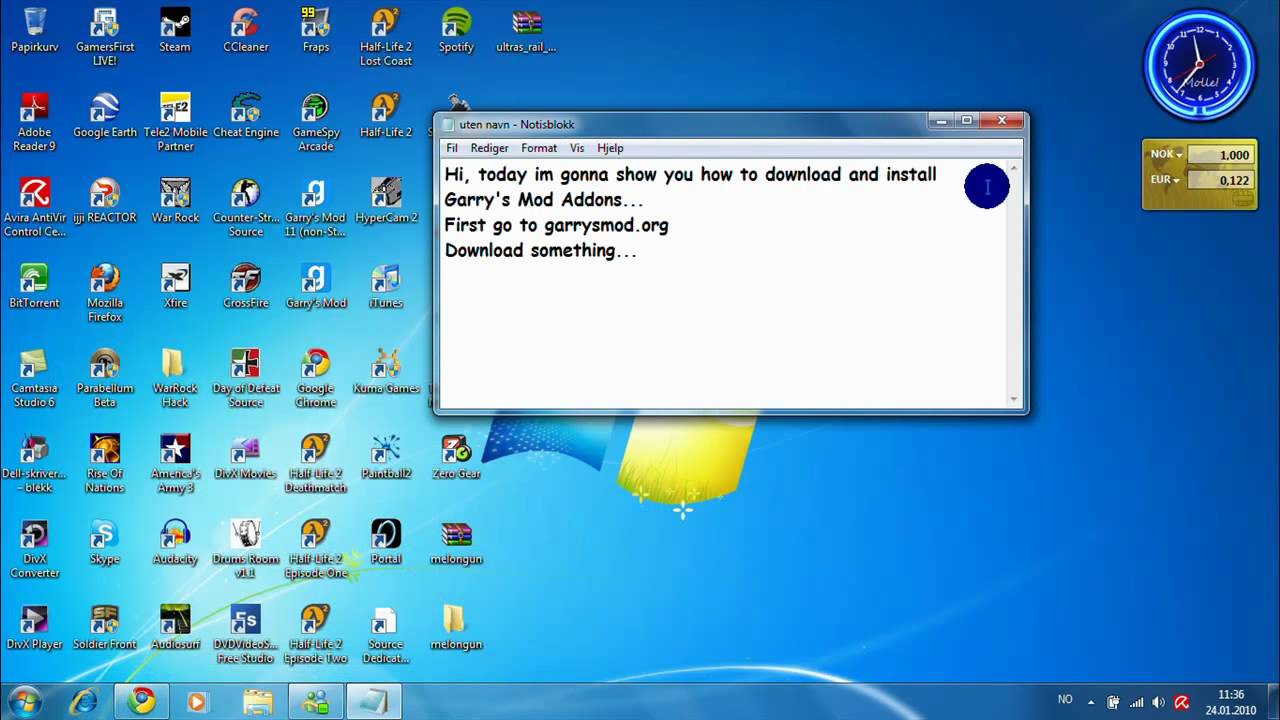Select the Portal game icon
This screenshot has width=1280, height=720.
(x=386, y=542)
